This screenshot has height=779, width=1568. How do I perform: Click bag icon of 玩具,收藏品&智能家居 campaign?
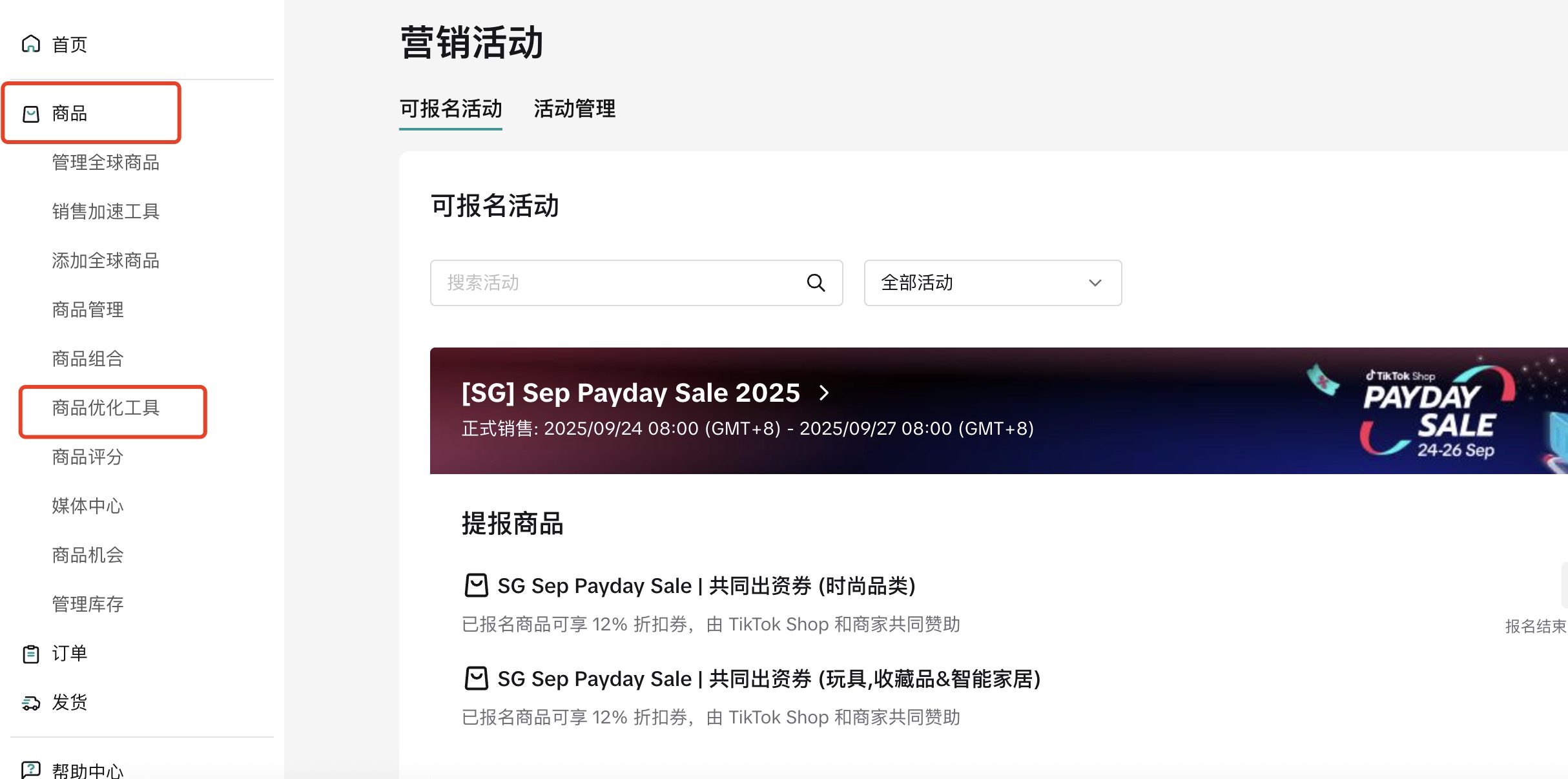click(477, 678)
